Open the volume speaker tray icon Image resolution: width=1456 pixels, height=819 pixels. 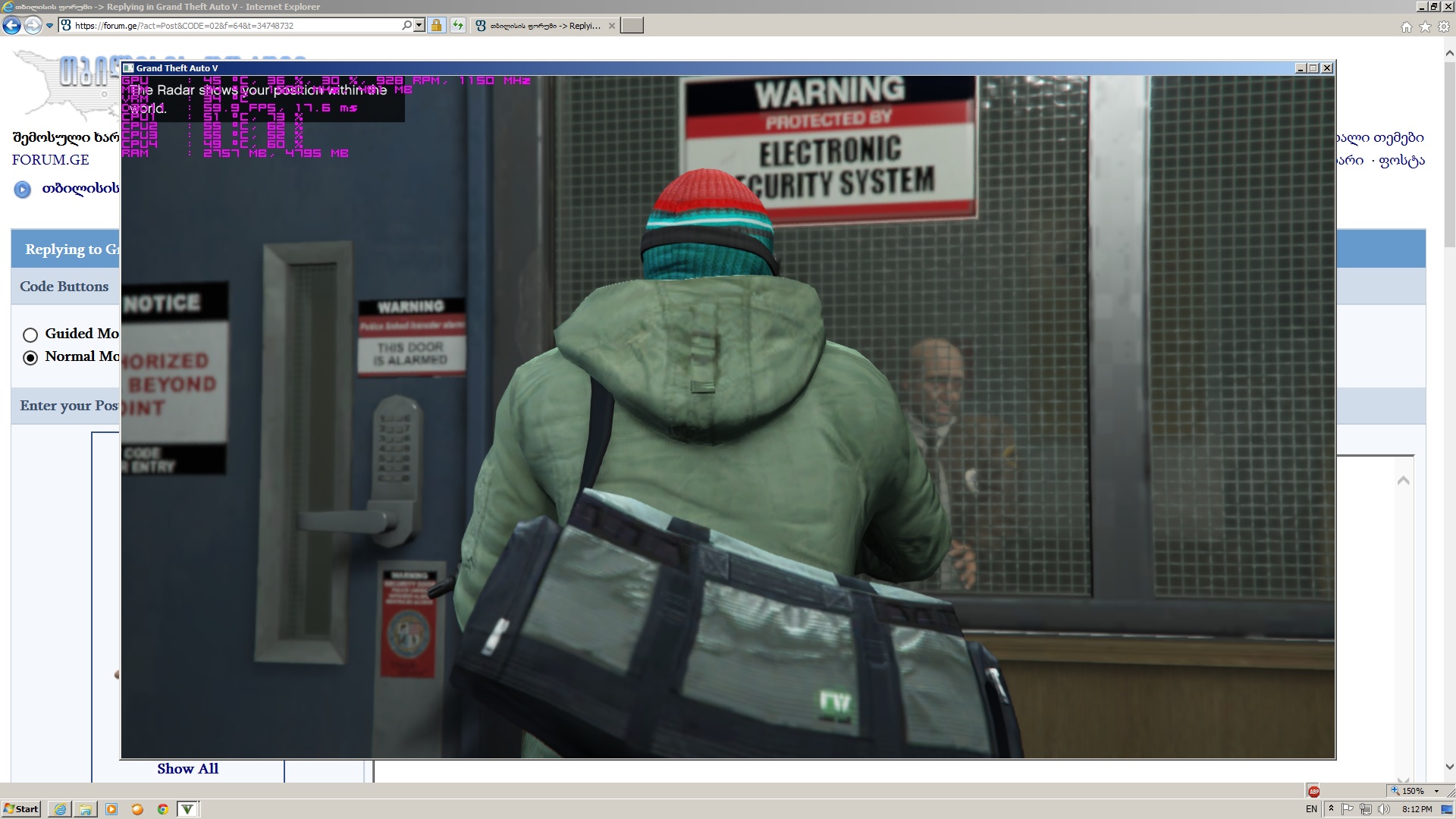tap(1384, 809)
